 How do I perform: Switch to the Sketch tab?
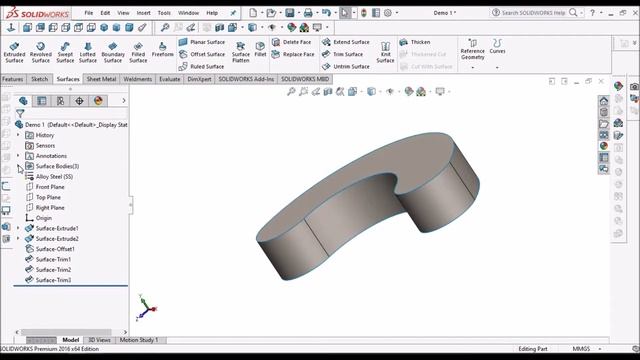click(40, 79)
